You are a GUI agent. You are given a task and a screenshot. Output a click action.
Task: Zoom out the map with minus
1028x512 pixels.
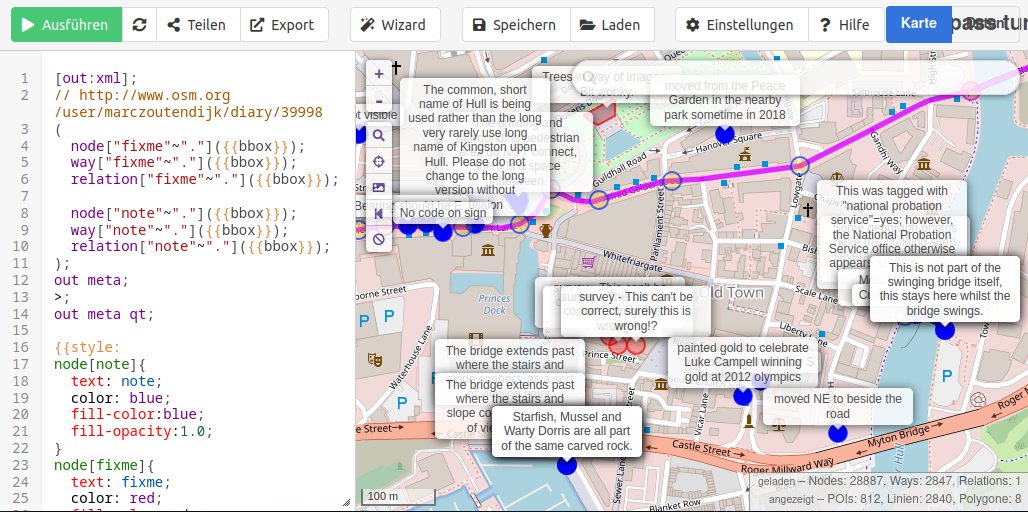tap(379, 101)
